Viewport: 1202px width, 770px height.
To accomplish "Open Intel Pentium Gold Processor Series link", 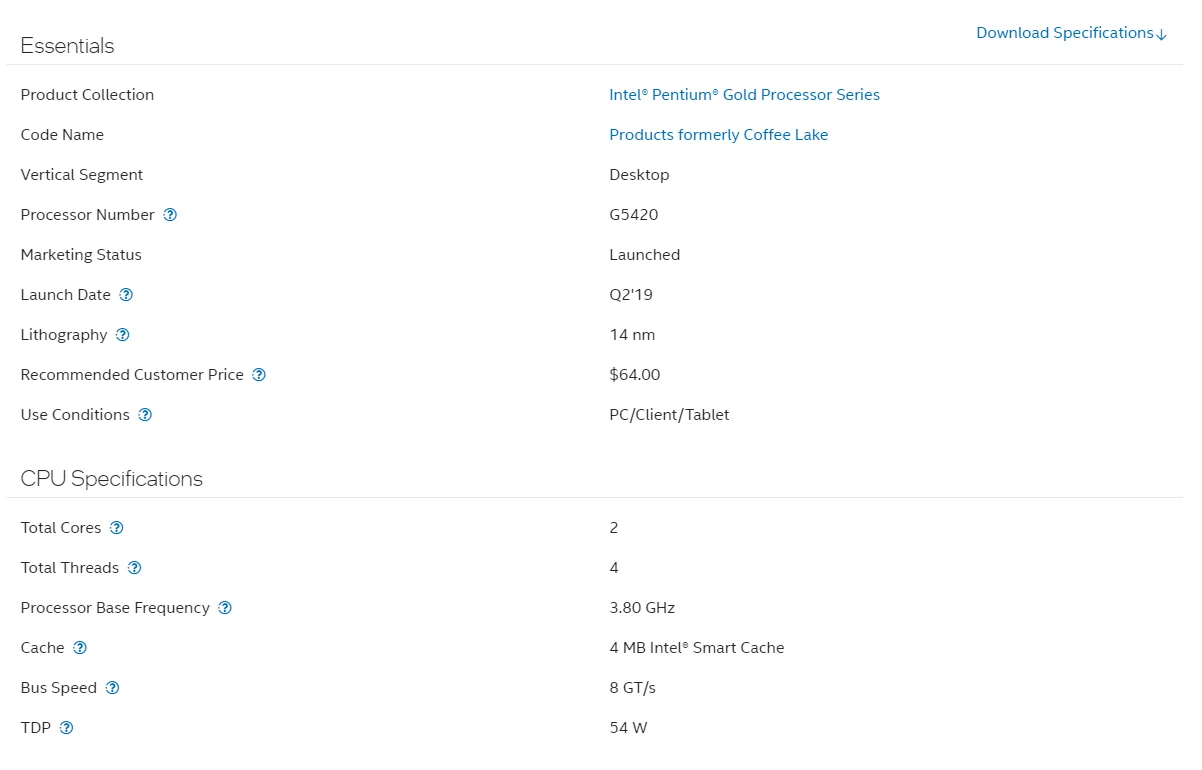I will (745, 95).
